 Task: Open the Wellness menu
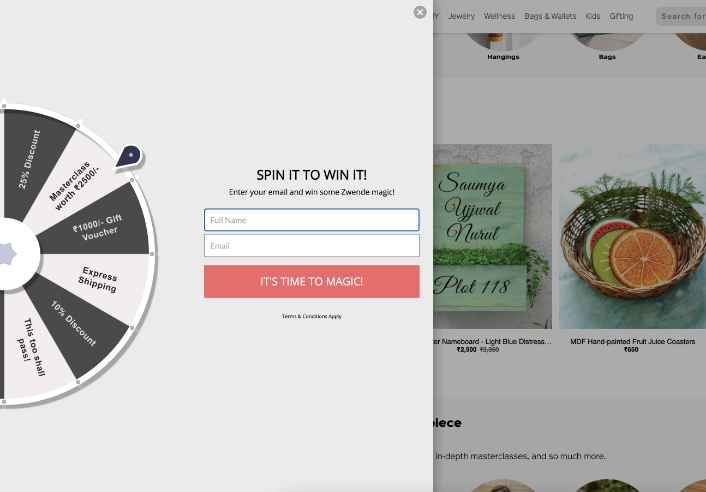pos(499,16)
